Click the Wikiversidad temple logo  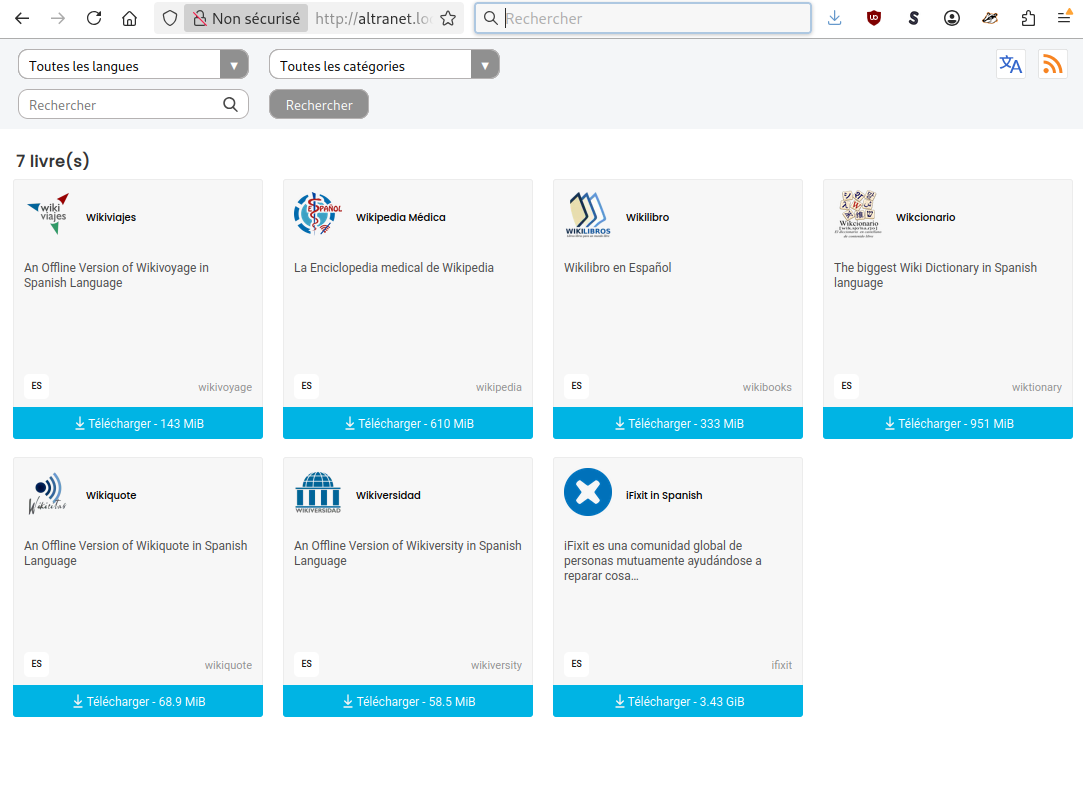coord(317,491)
